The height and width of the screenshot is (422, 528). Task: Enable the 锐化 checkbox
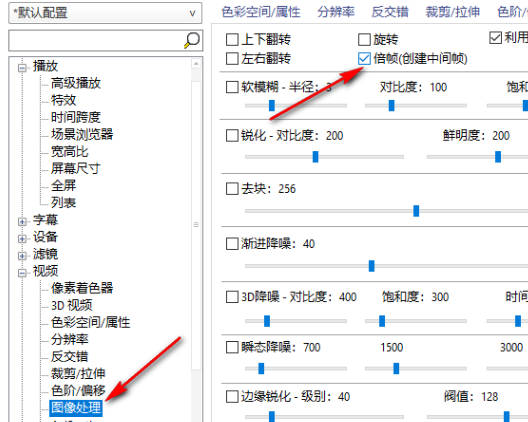(232, 136)
